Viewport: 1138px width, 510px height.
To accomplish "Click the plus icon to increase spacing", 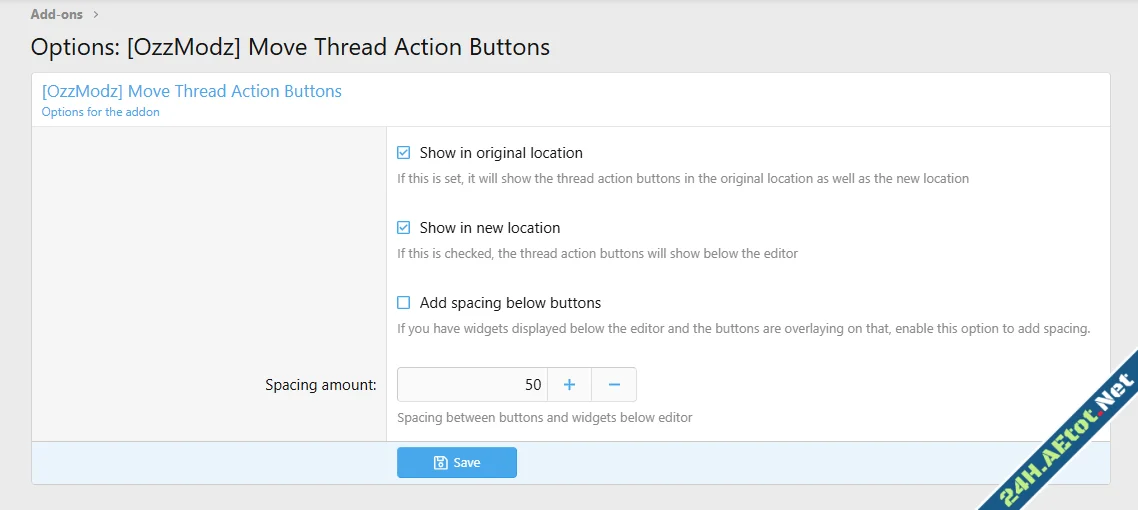I will (x=569, y=385).
